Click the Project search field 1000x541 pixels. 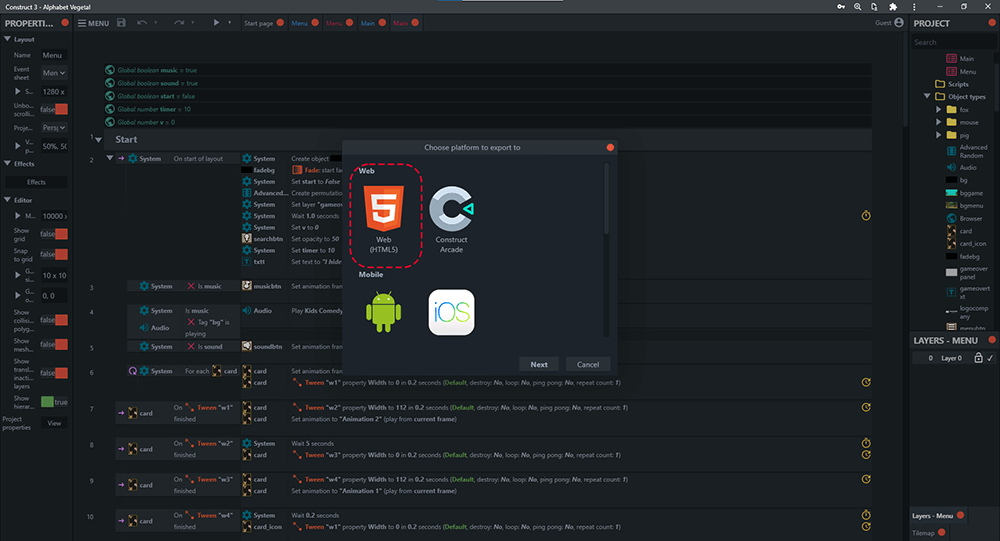[951, 42]
